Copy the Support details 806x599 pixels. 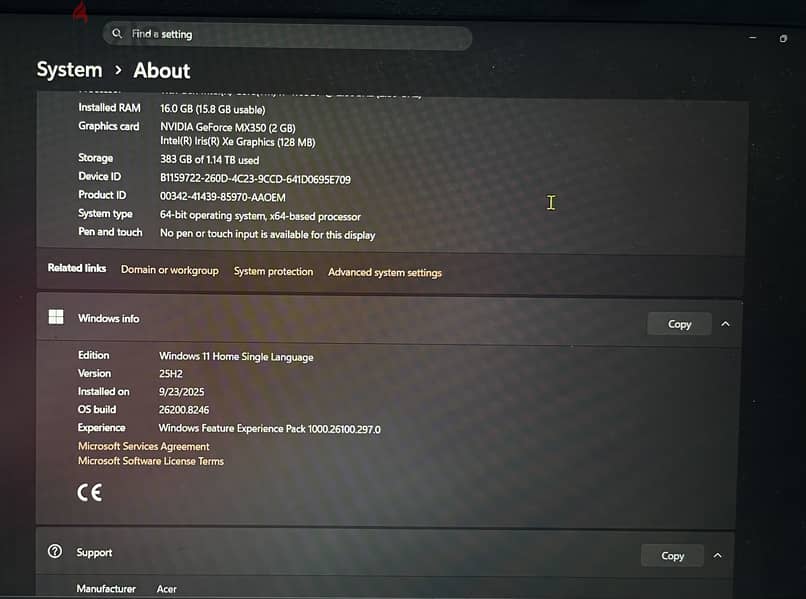point(672,556)
